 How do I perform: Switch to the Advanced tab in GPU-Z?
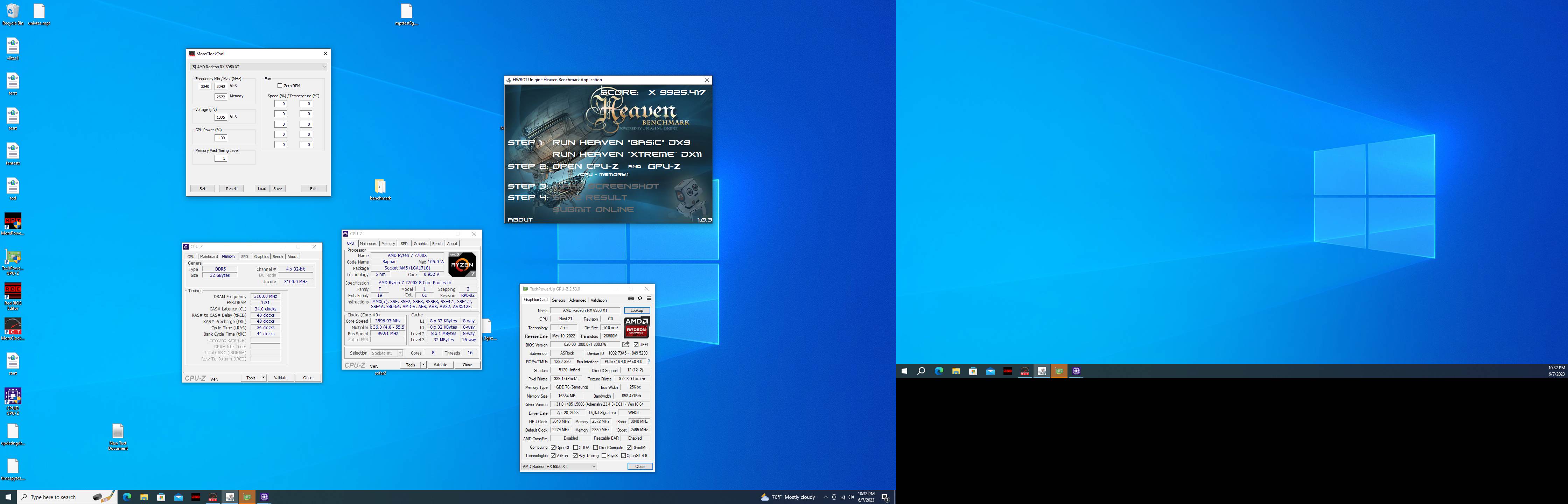pos(577,300)
